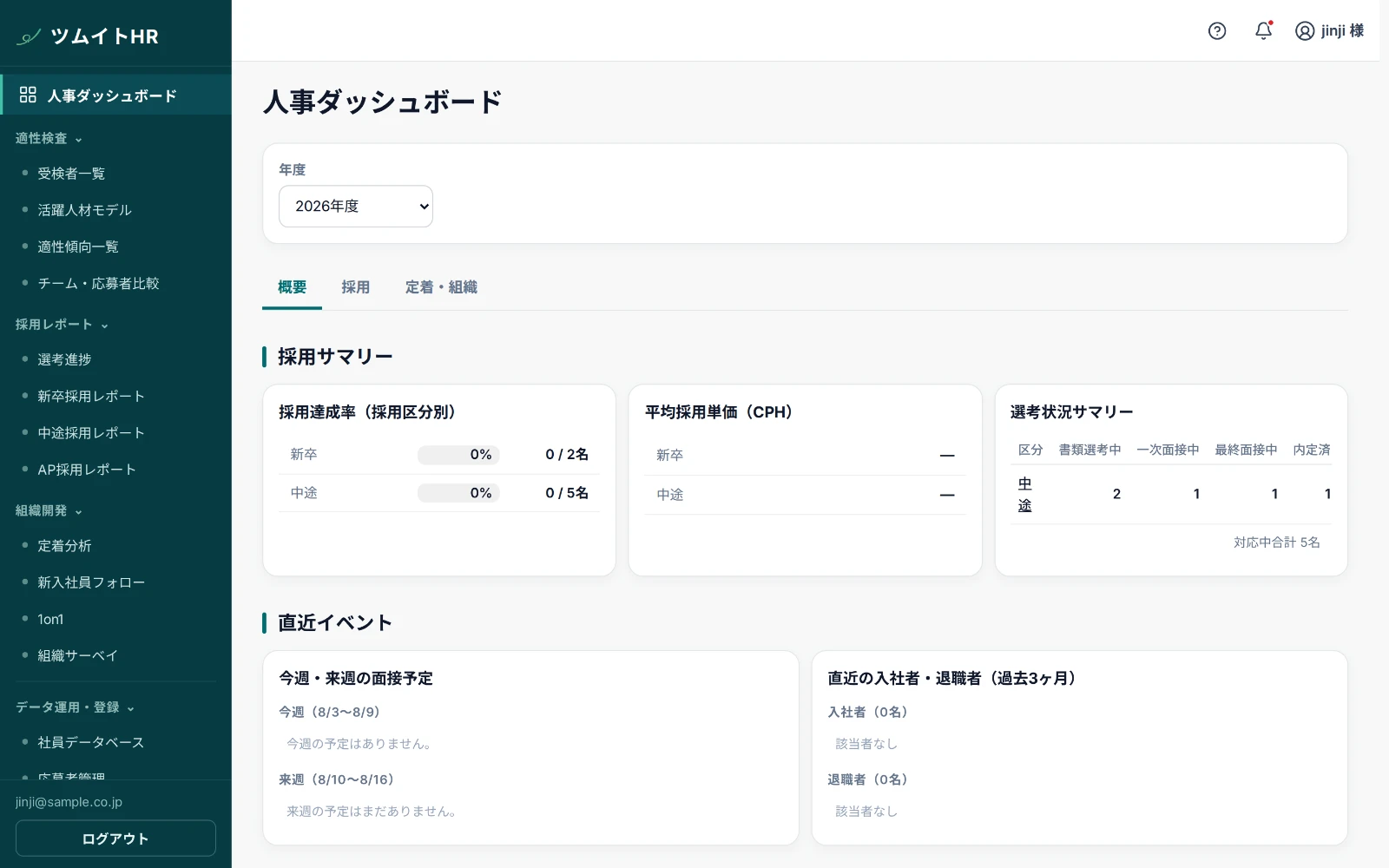Image resolution: width=1389 pixels, height=868 pixels.
Task: Open 受検者一覧 in the sidebar
Action: click(71, 174)
